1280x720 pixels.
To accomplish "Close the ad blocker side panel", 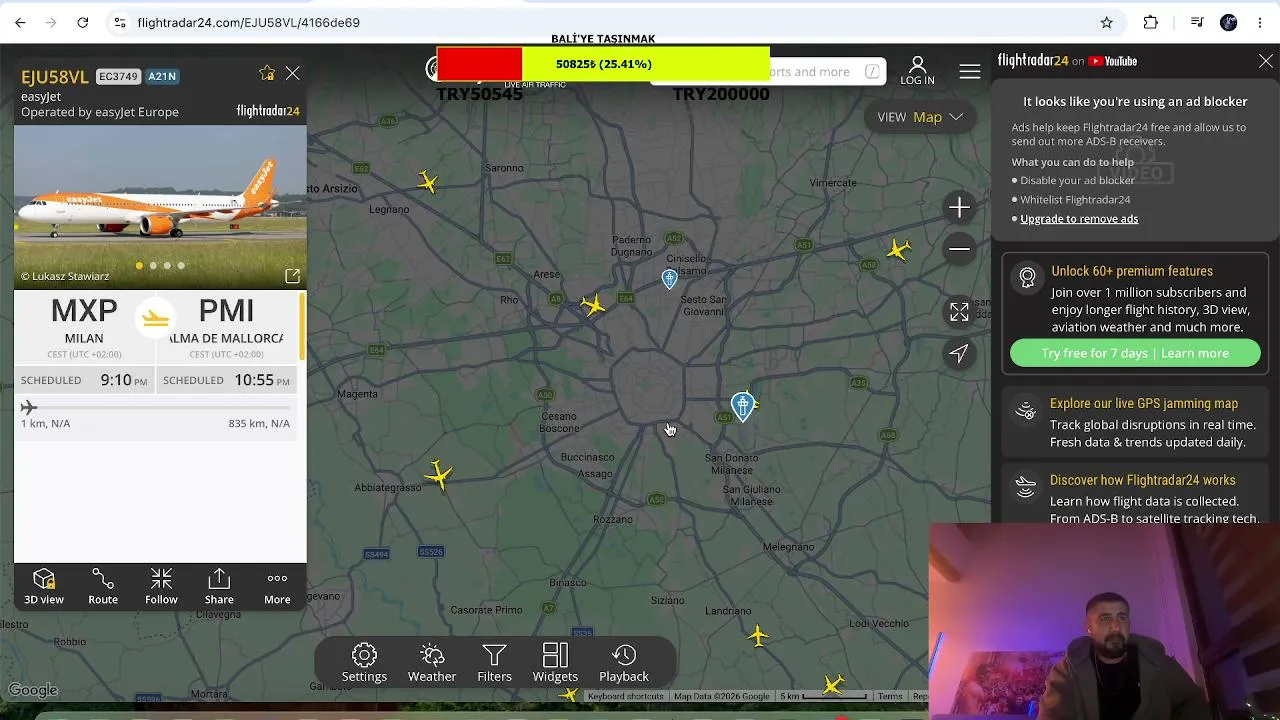I will [1266, 61].
